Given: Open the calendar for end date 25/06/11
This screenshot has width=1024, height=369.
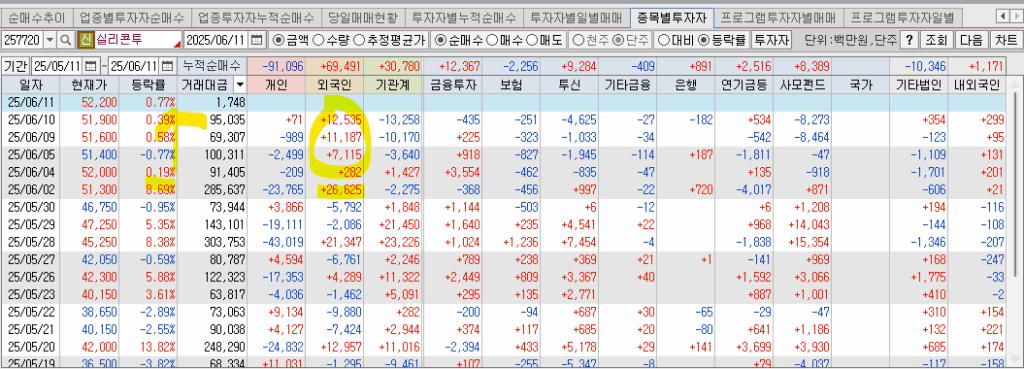Looking at the screenshot, I should point(168,66).
